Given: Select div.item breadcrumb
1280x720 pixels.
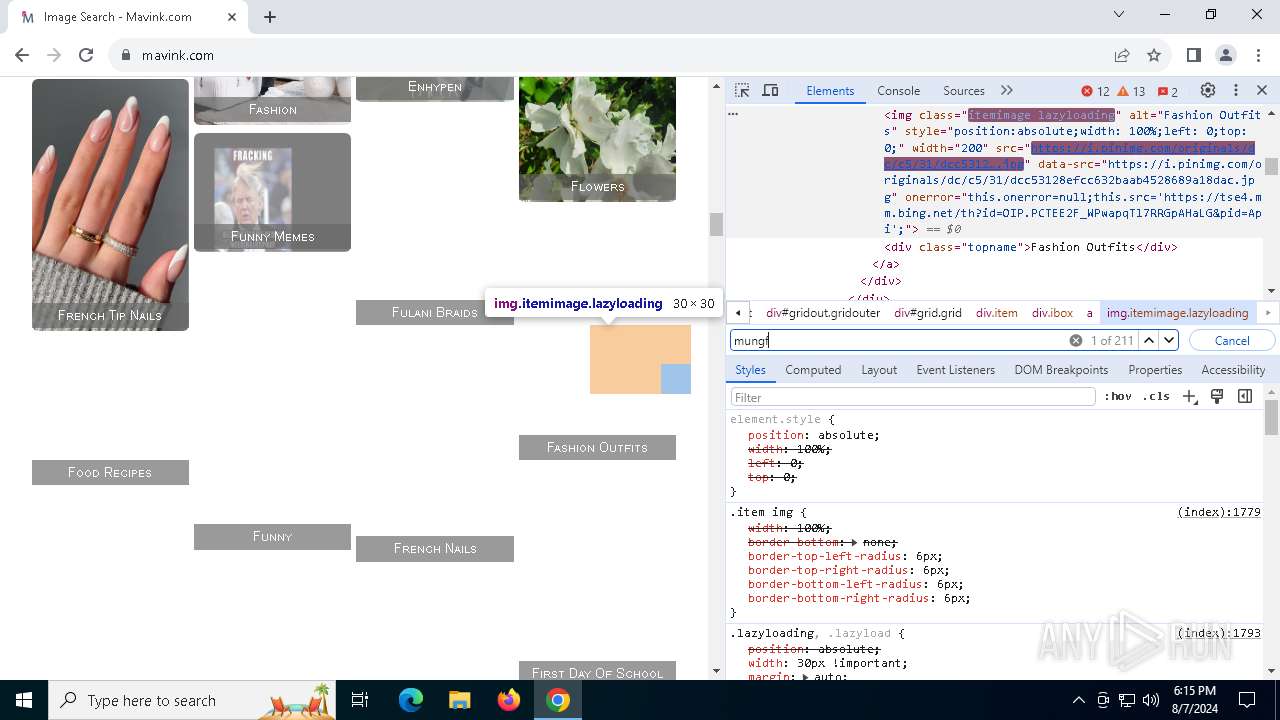Looking at the screenshot, I should pyautogui.click(x=996, y=313).
